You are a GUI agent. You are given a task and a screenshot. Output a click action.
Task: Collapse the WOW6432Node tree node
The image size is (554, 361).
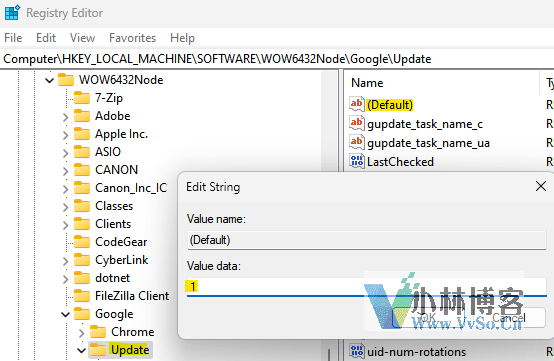click(49, 81)
